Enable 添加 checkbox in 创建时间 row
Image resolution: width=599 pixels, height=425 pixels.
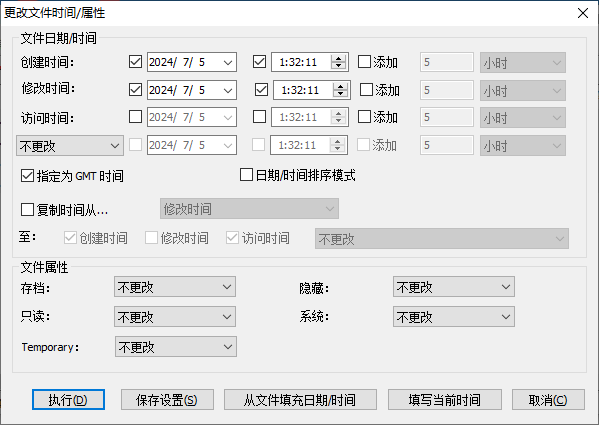(x=364, y=61)
